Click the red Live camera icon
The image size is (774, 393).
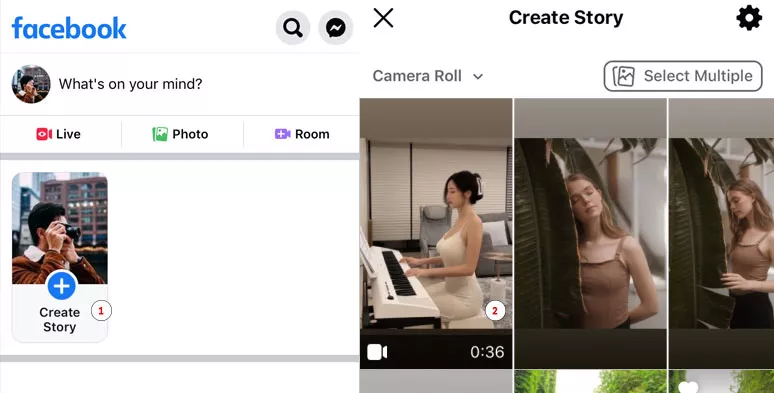44,134
